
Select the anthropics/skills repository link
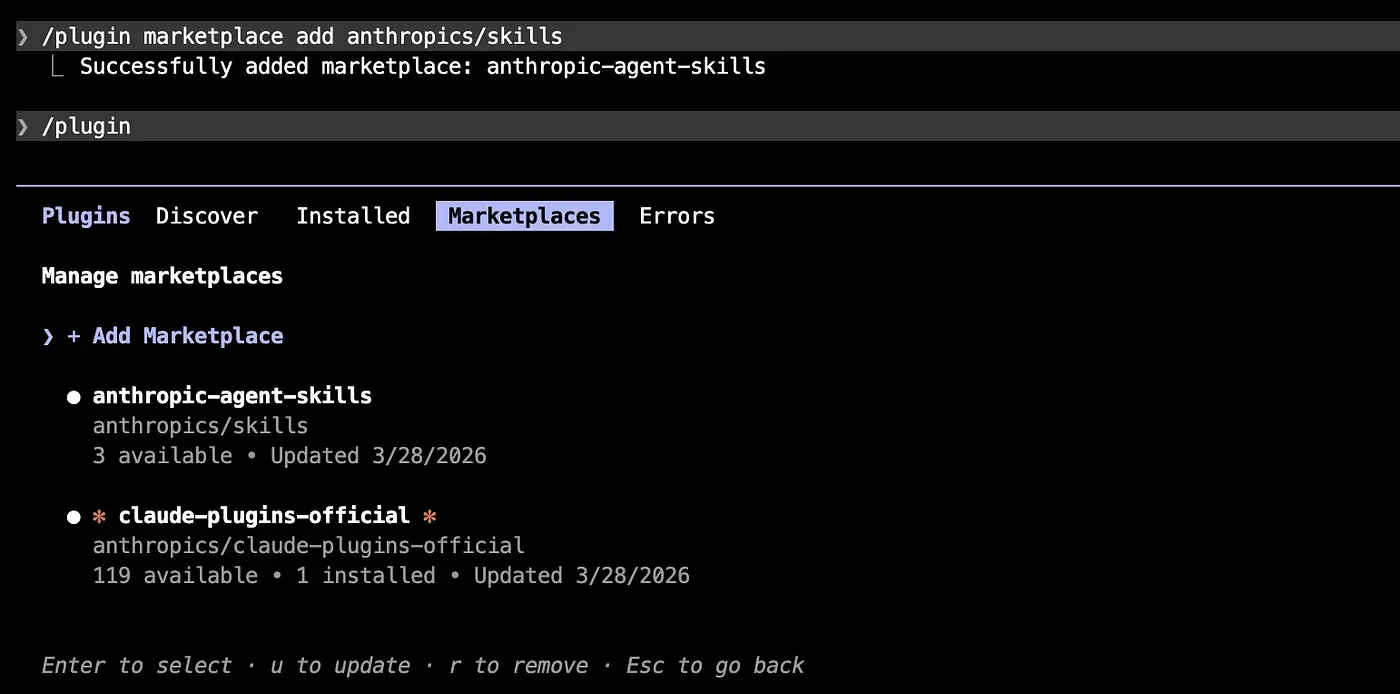coord(200,426)
